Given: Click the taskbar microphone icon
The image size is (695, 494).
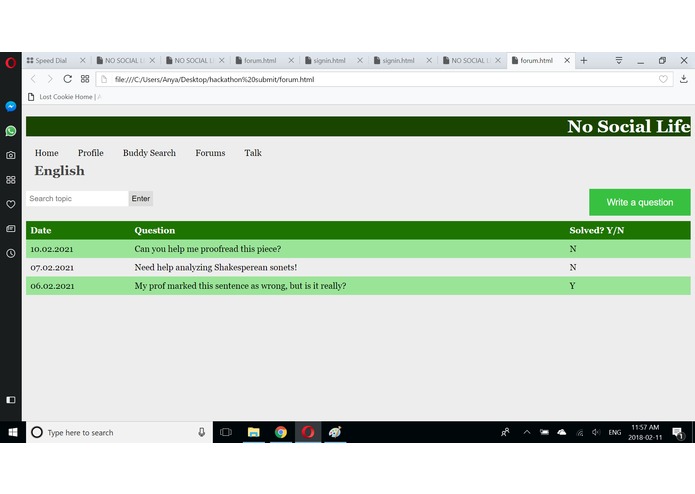Looking at the screenshot, I should pos(201,432).
